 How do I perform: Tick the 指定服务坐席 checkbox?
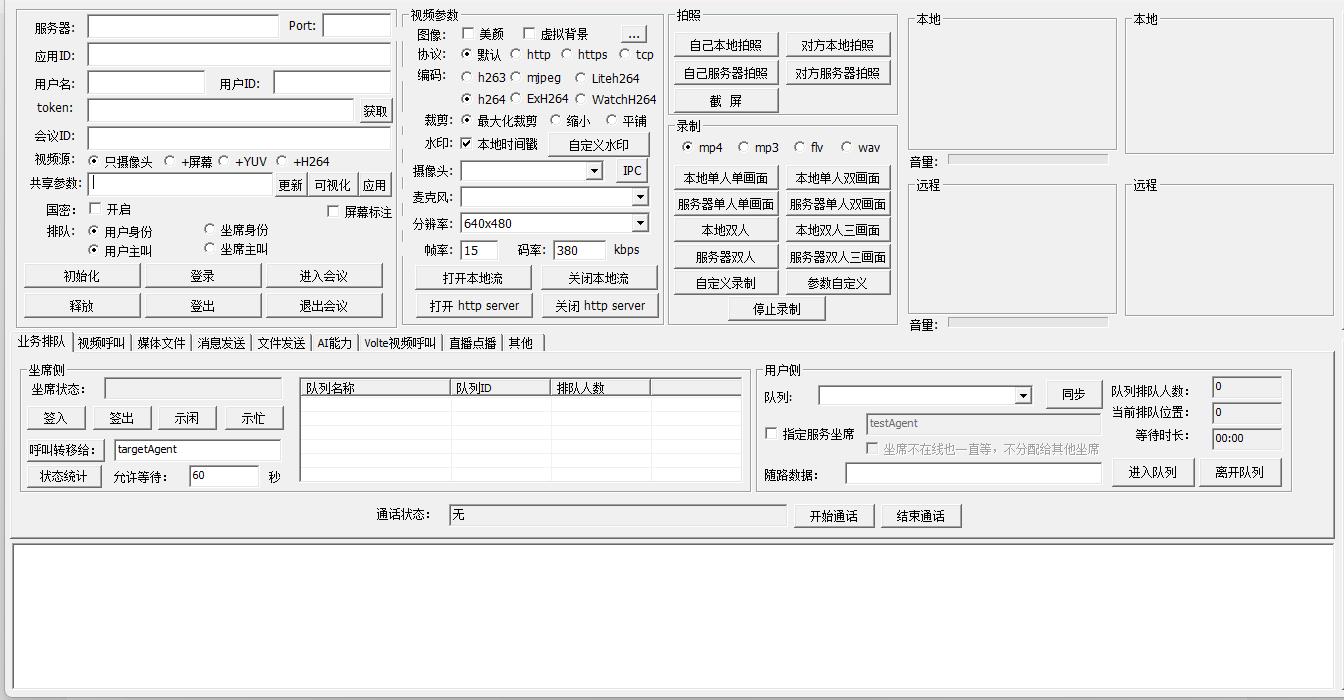point(771,434)
